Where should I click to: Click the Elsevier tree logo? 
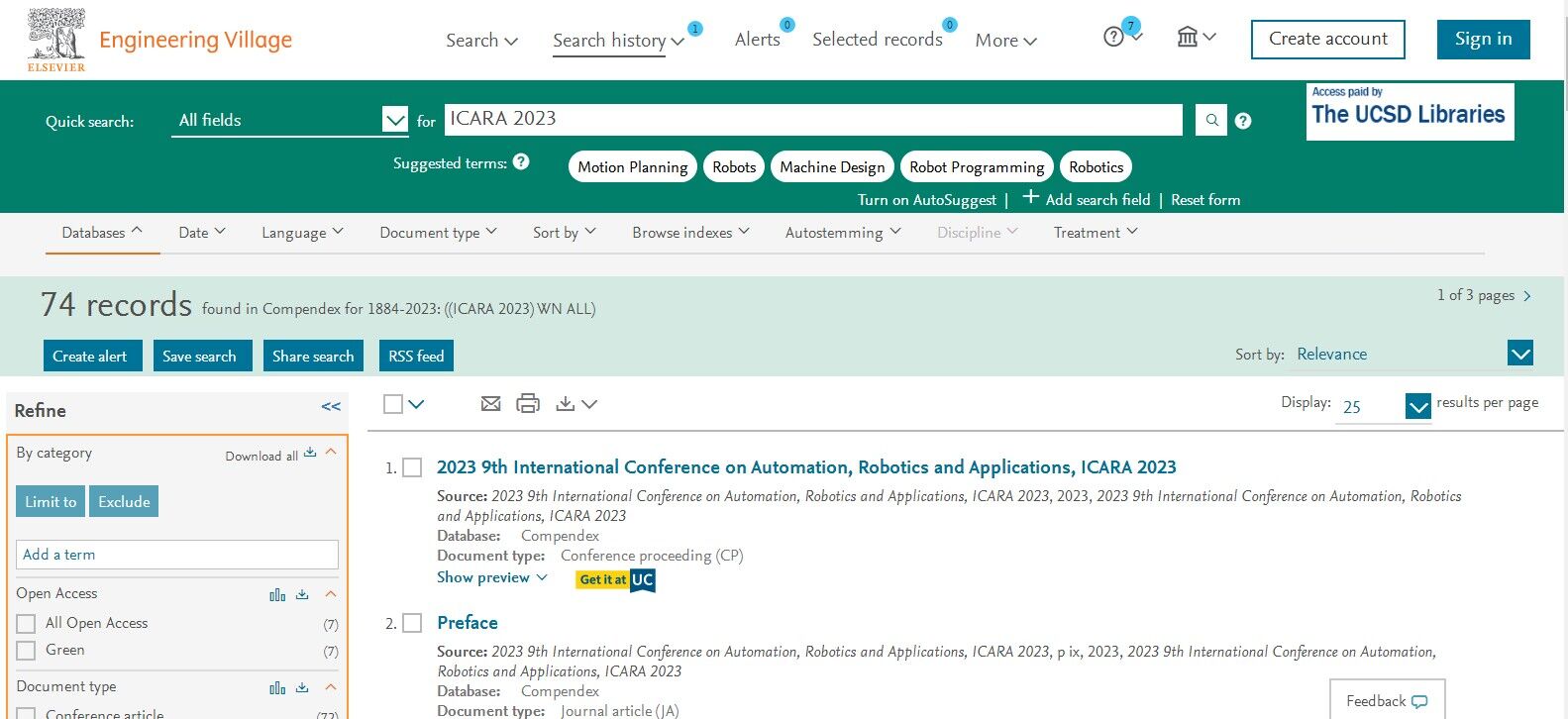[x=56, y=40]
